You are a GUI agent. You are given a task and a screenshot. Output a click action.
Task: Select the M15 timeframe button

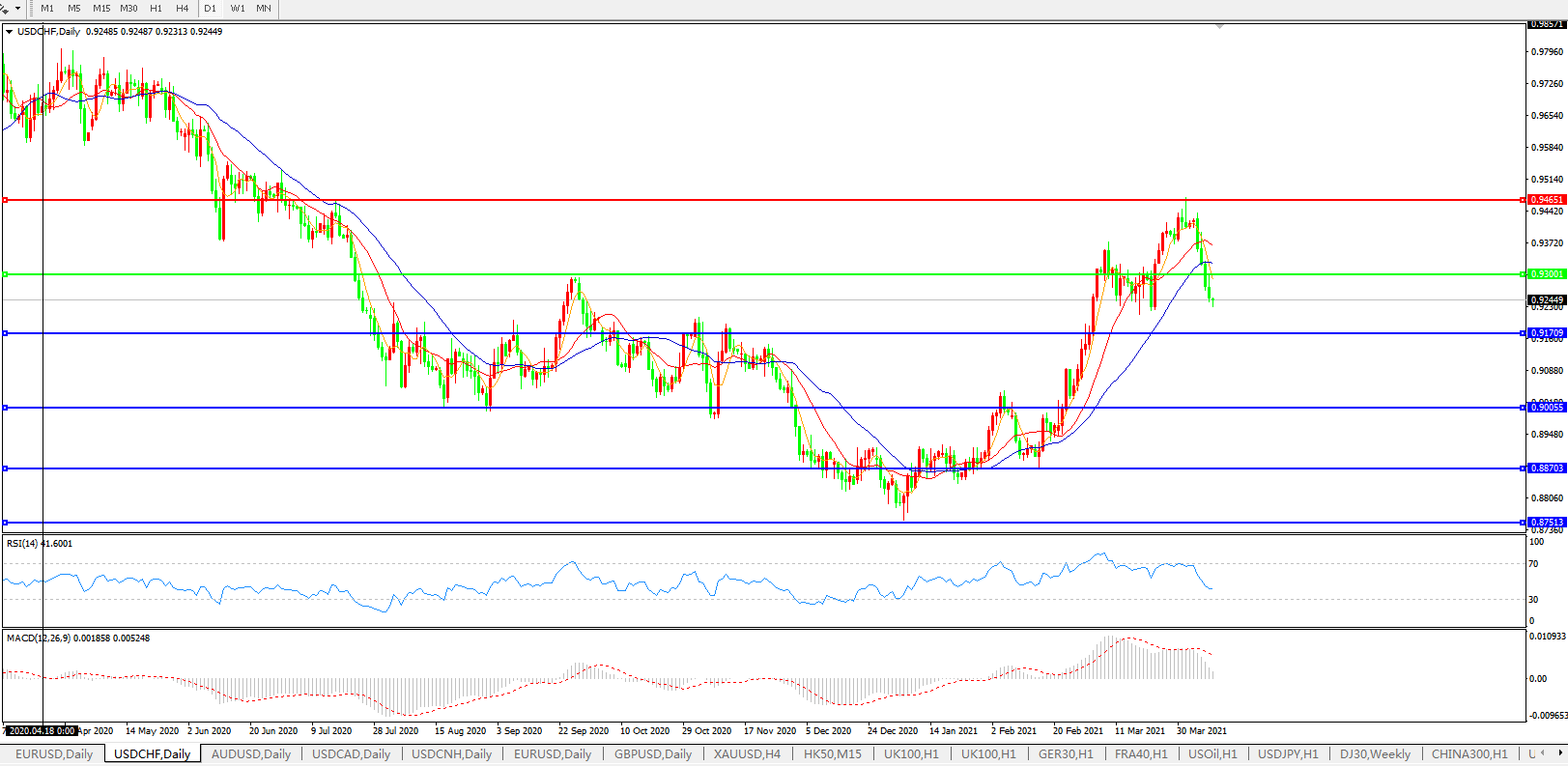(101, 8)
